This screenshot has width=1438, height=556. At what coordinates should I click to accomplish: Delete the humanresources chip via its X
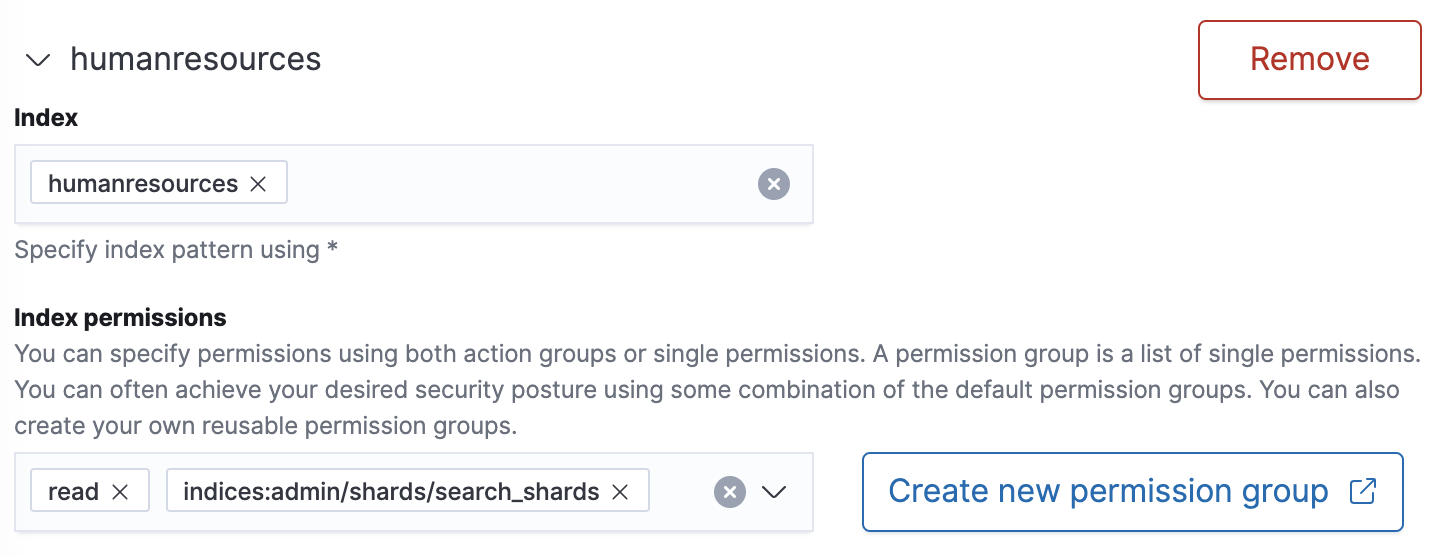click(258, 184)
